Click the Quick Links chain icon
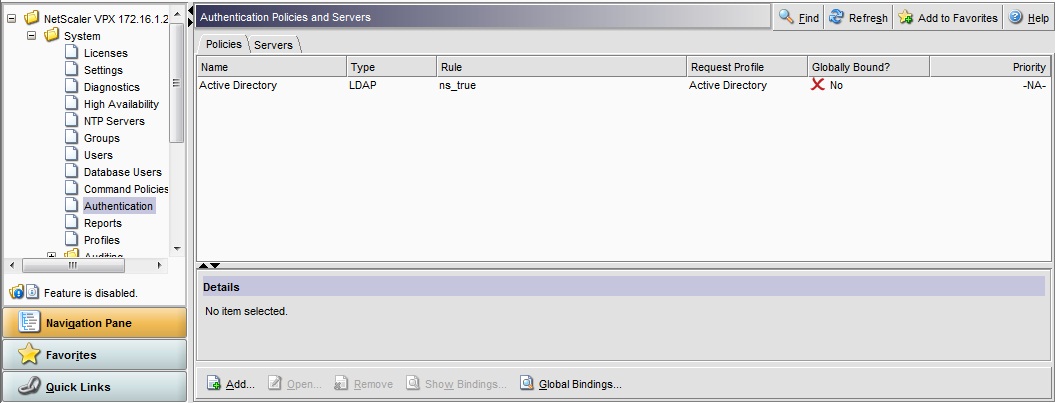 click(28, 386)
